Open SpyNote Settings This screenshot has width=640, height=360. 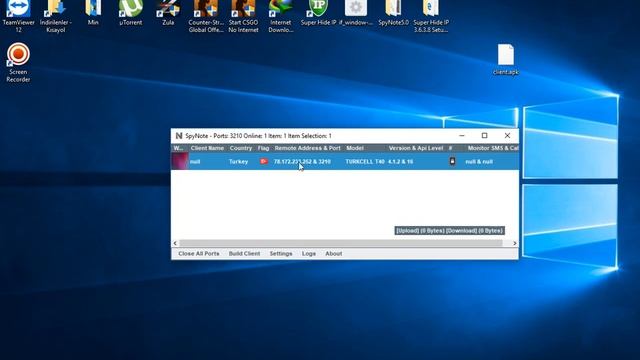pyautogui.click(x=281, y=254)
